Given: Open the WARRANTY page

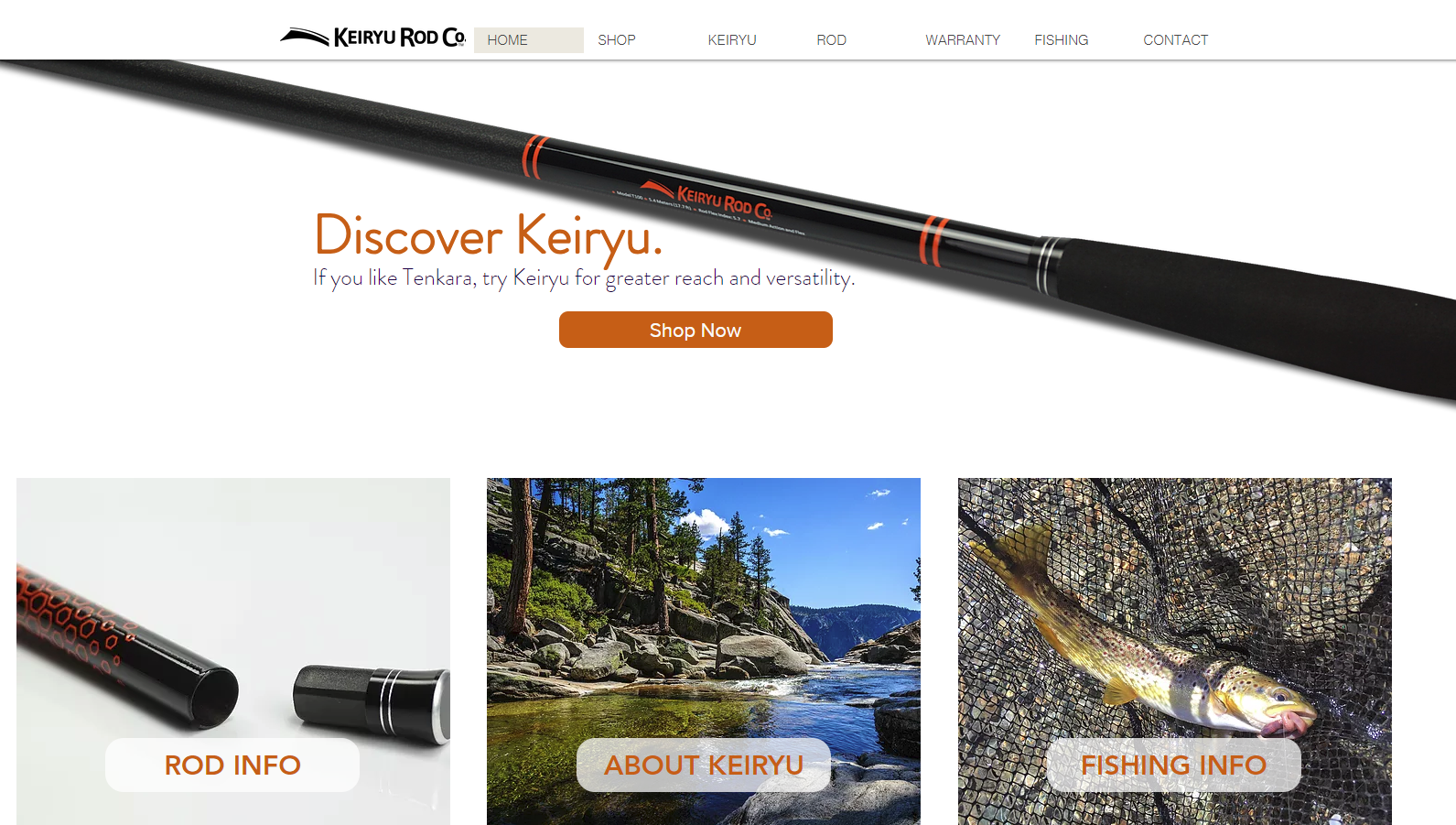Looking at the screenshot, I should [963, 40].
